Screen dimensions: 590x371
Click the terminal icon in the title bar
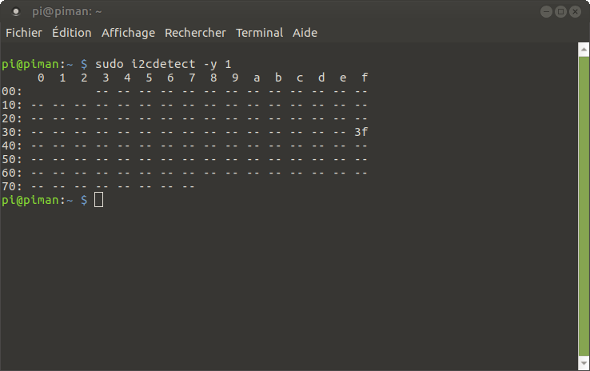[x=16, y=12]
